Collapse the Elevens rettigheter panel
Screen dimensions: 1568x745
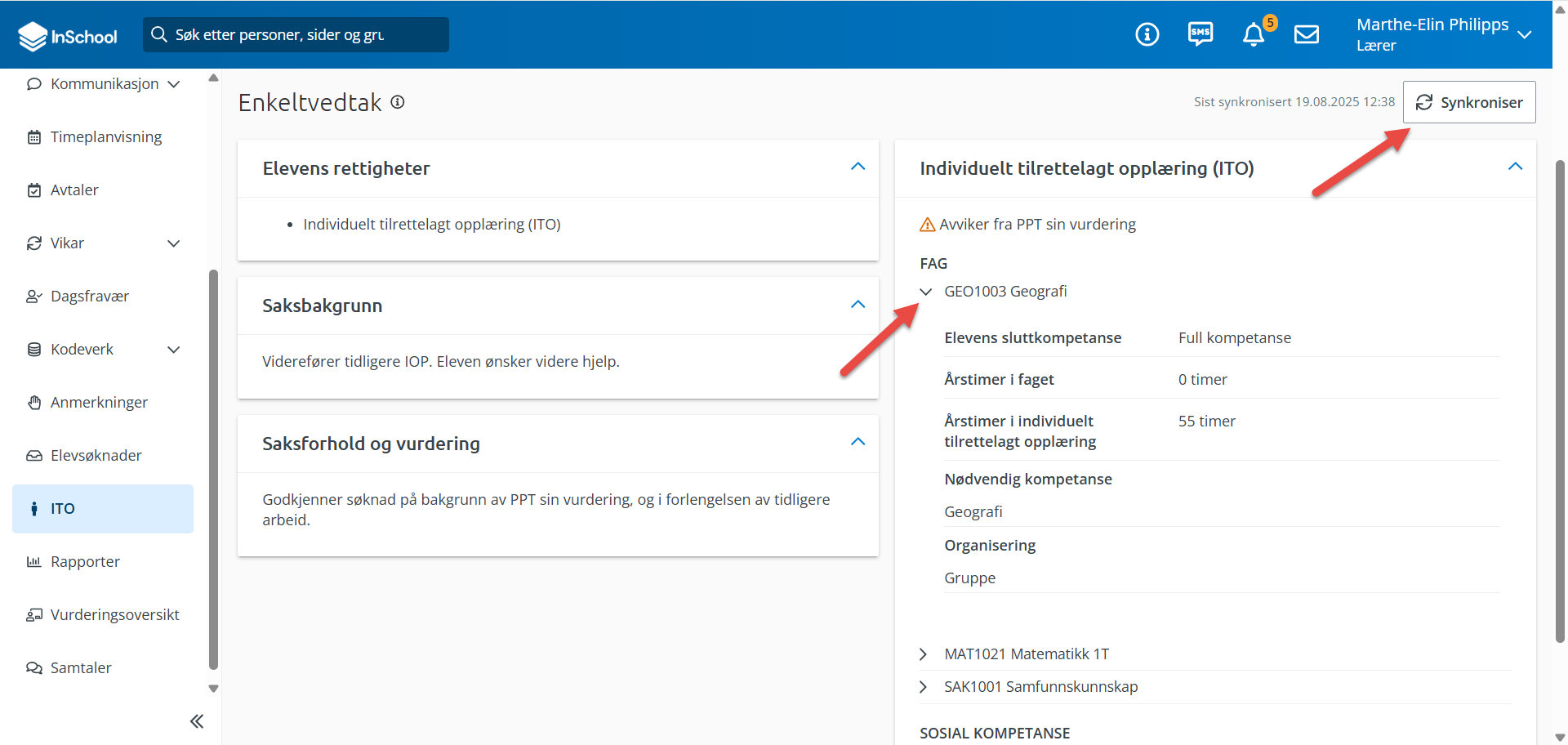[857, 167]
